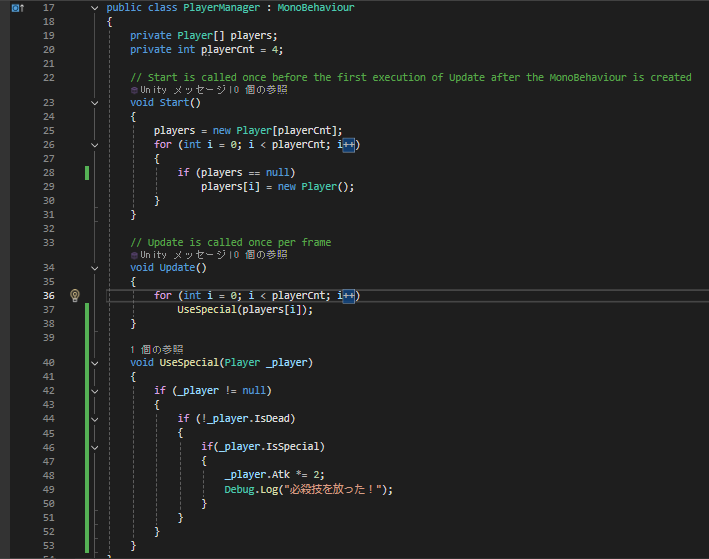This screenshot has width=709, height=559.
Task: Open the Unity メッセージ CodeLens above void Start()
Action: click(x=183, y=90)
